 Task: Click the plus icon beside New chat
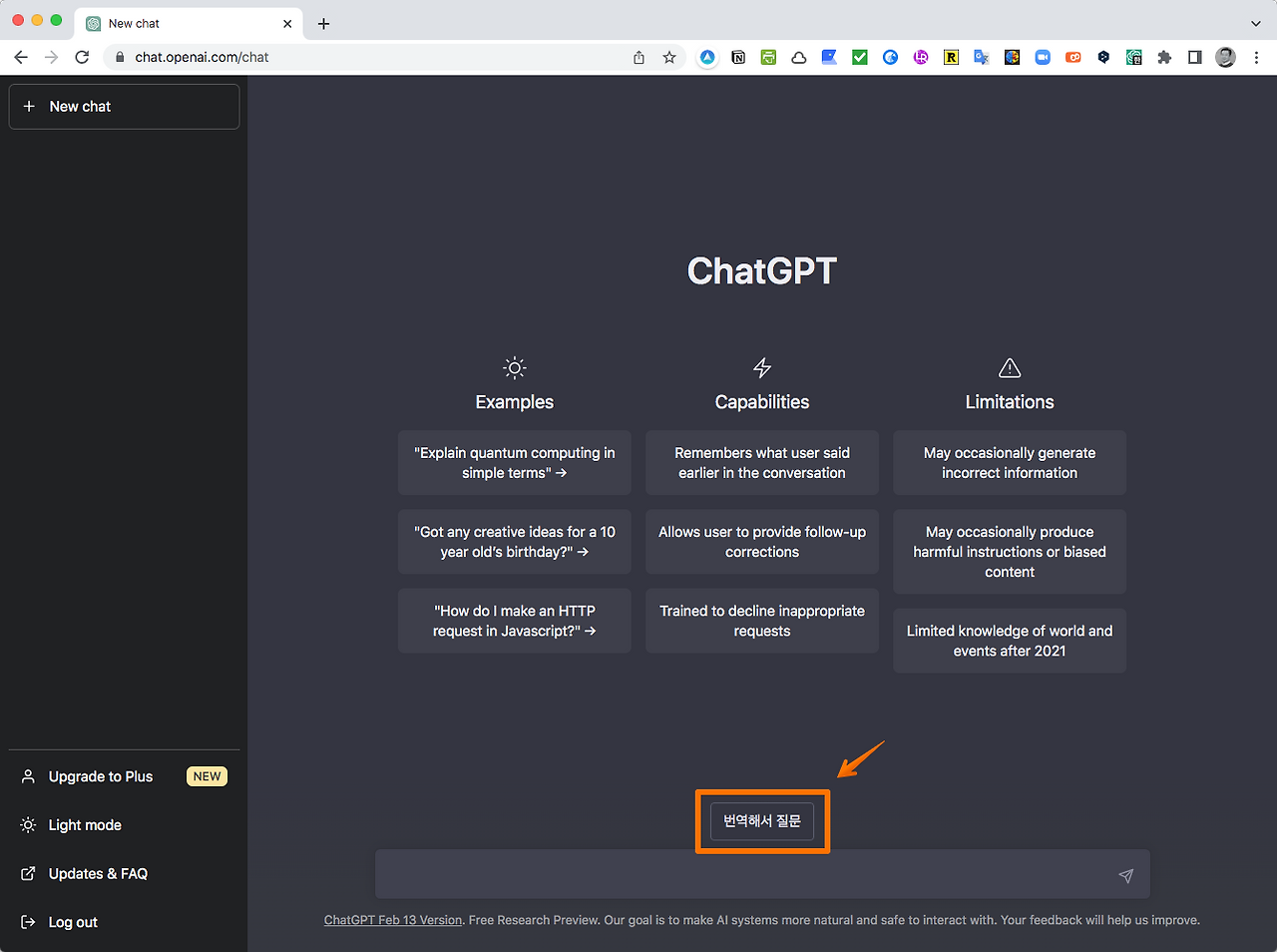(x=29, y=106)
